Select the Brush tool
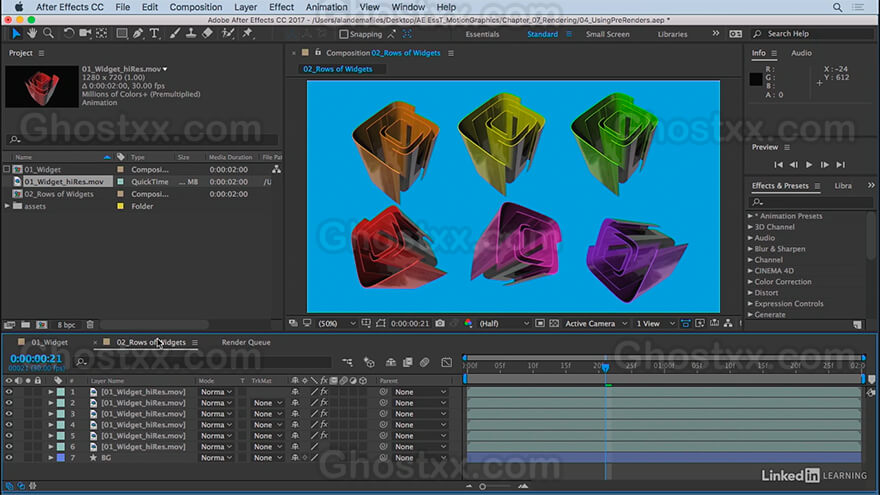 pos(175,34)
